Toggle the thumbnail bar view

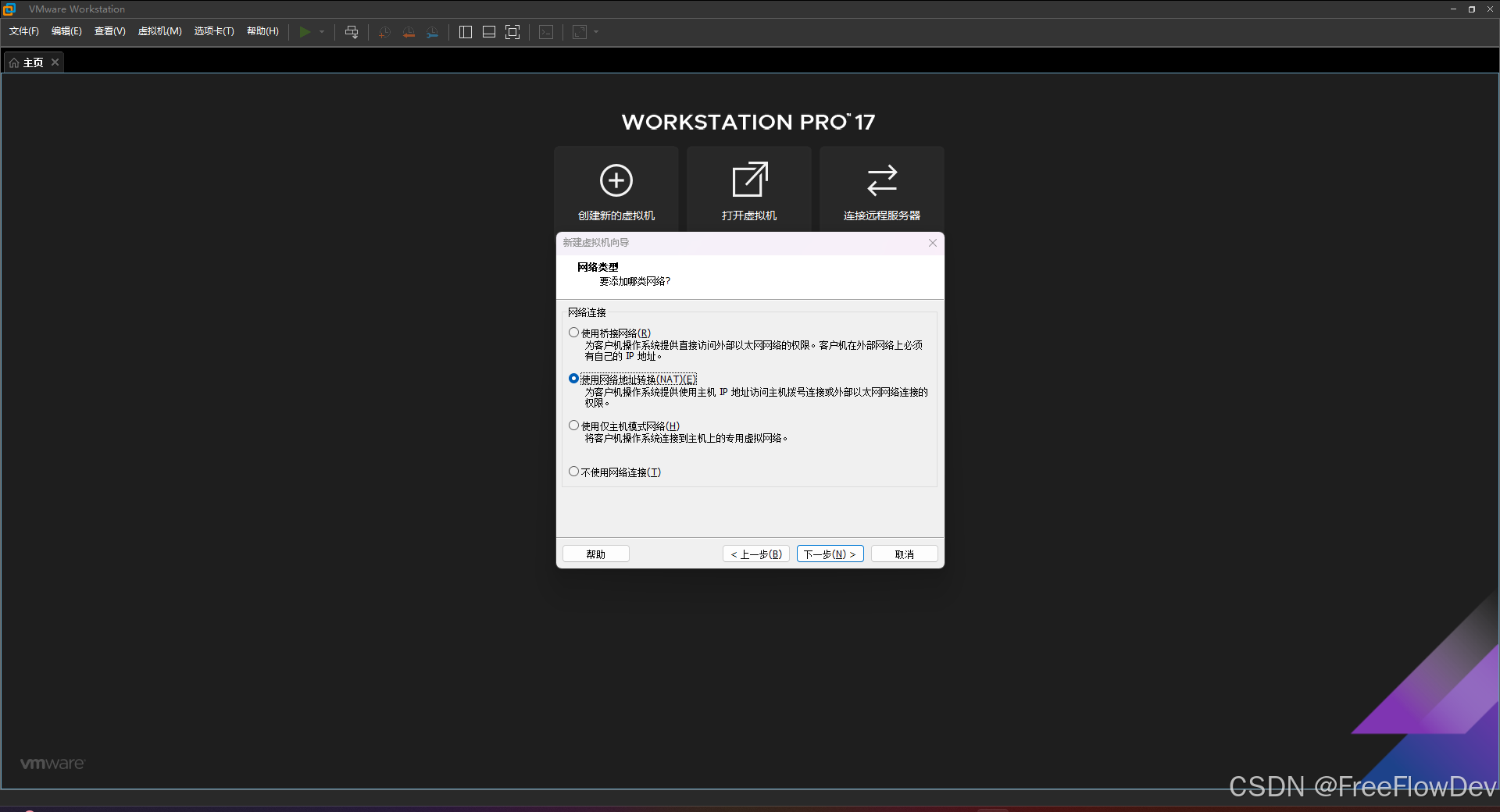pos(488,32)
